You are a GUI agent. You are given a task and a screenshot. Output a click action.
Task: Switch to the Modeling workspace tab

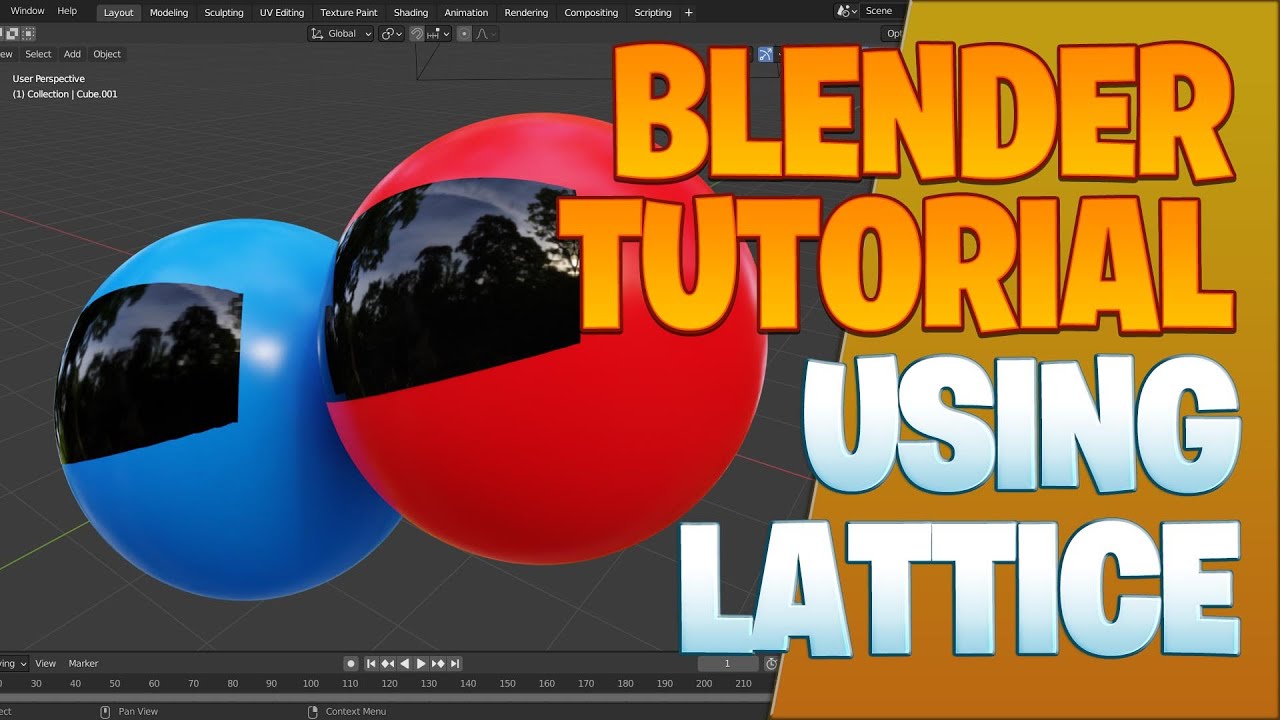coord(169,13)
